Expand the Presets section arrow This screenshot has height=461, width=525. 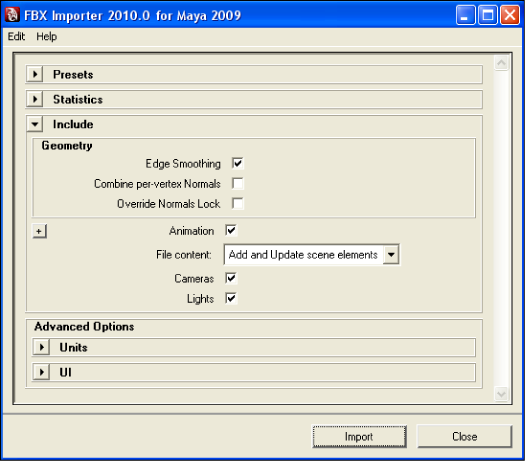(35, 74)
